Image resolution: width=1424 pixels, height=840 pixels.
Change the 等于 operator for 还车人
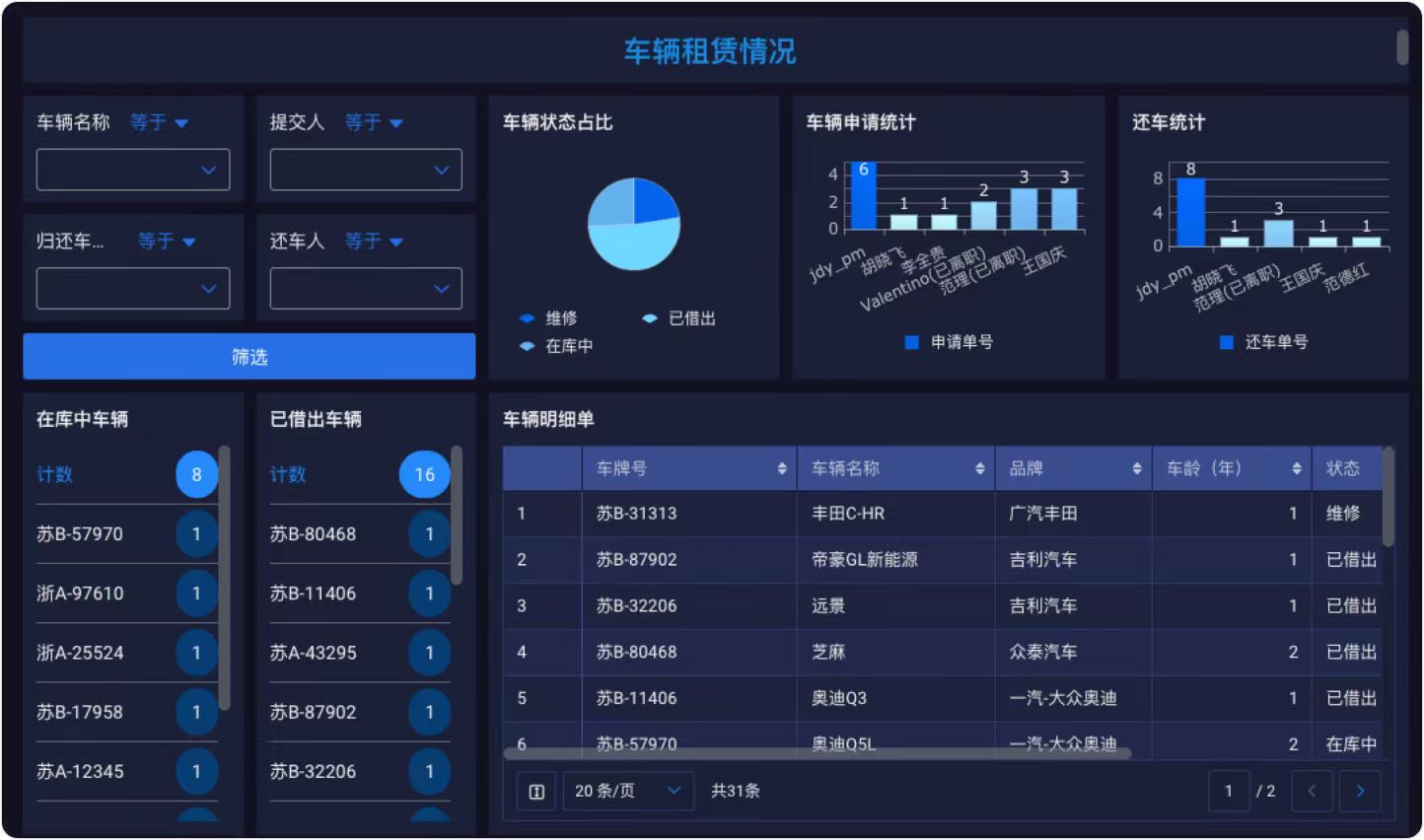(374, 241)
